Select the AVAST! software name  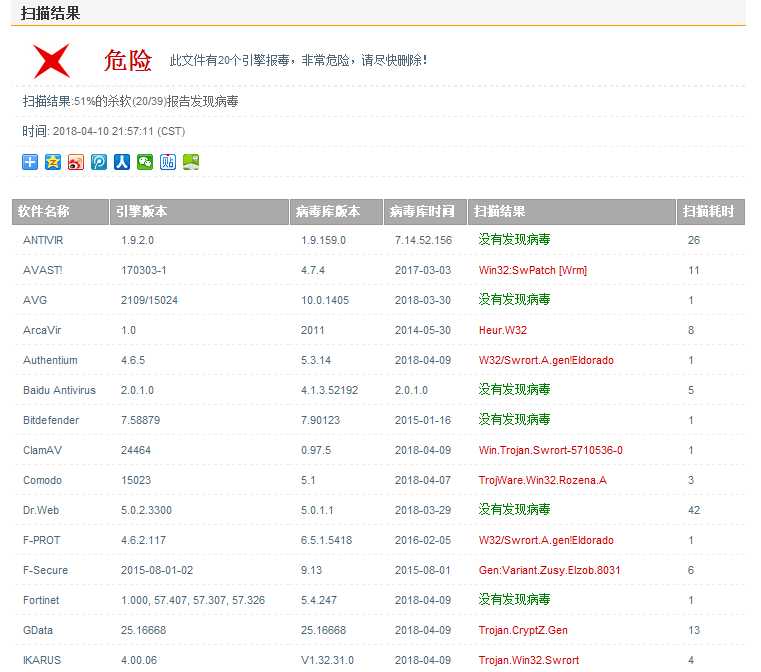[x=43, y=270]
